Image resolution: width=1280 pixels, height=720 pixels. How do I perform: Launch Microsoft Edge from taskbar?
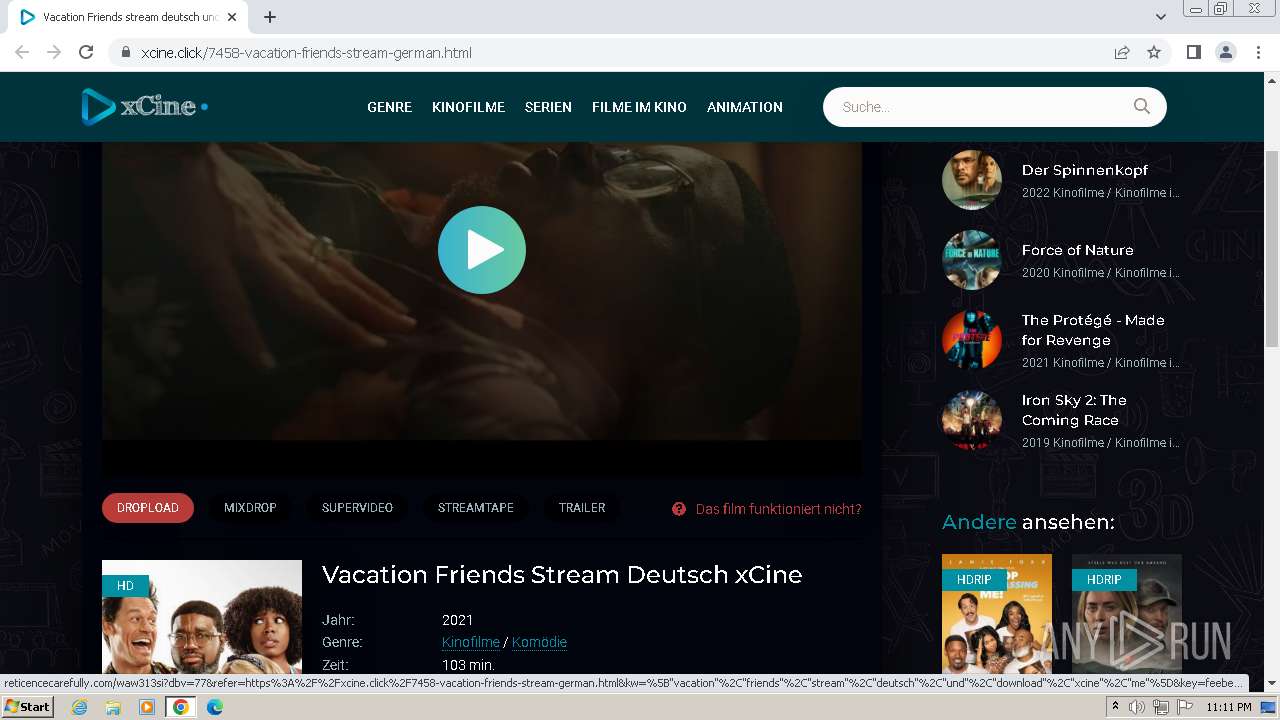pyautogui.click(x=215, y=707)
